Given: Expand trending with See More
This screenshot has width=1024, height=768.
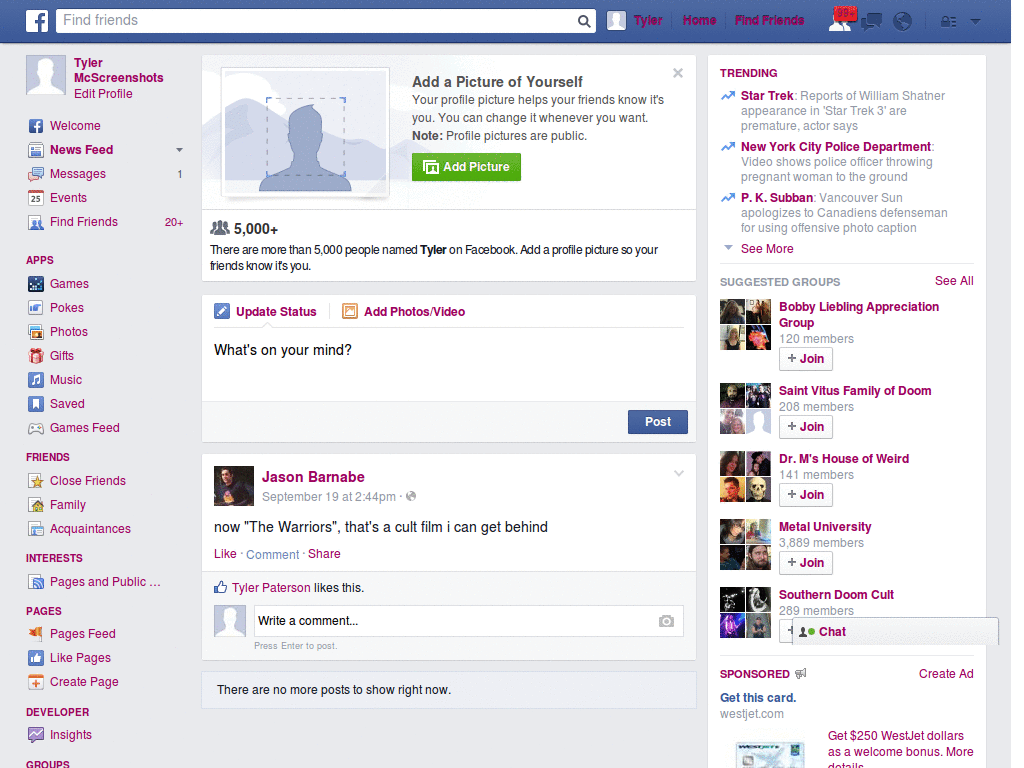Looking at the screenshot, I should coord(767,249).
